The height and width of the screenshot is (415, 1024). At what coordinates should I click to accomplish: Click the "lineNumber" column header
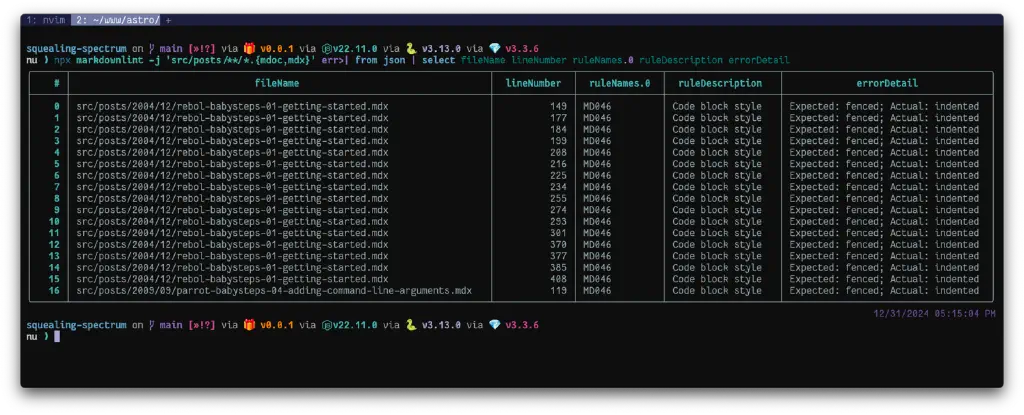point(533,83)
